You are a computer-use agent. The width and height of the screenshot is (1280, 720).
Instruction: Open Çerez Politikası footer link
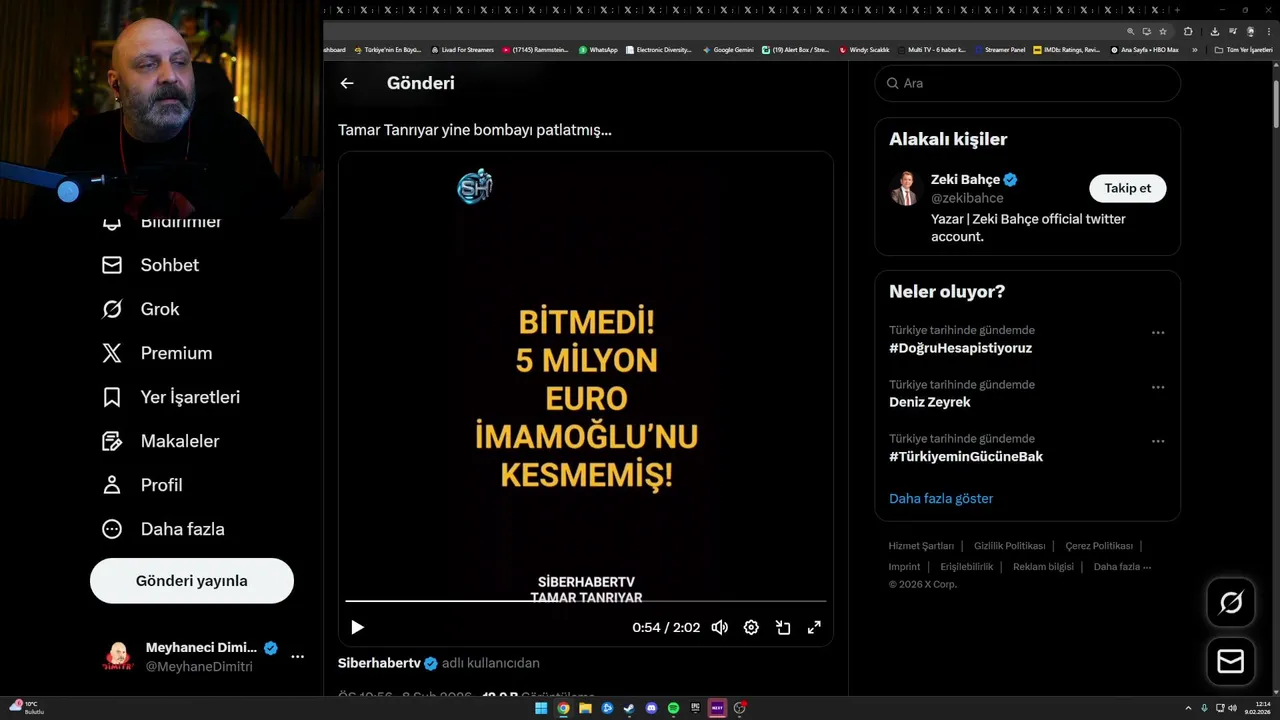coord(1099,546)
